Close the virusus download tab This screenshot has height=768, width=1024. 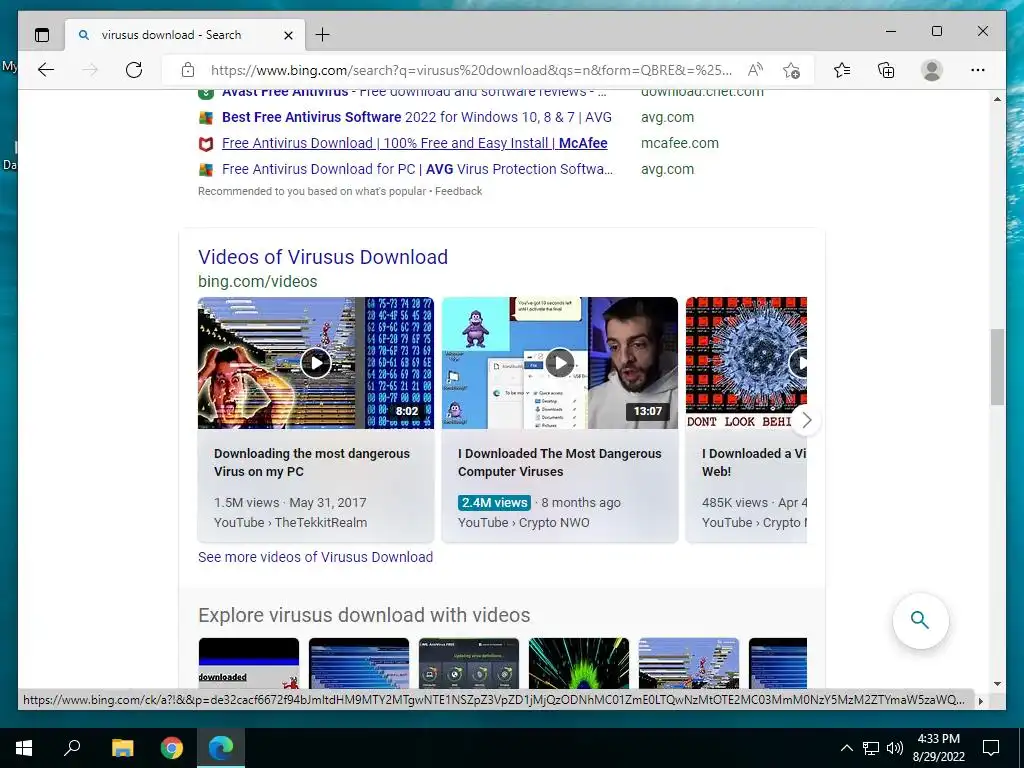pos(288,35)
